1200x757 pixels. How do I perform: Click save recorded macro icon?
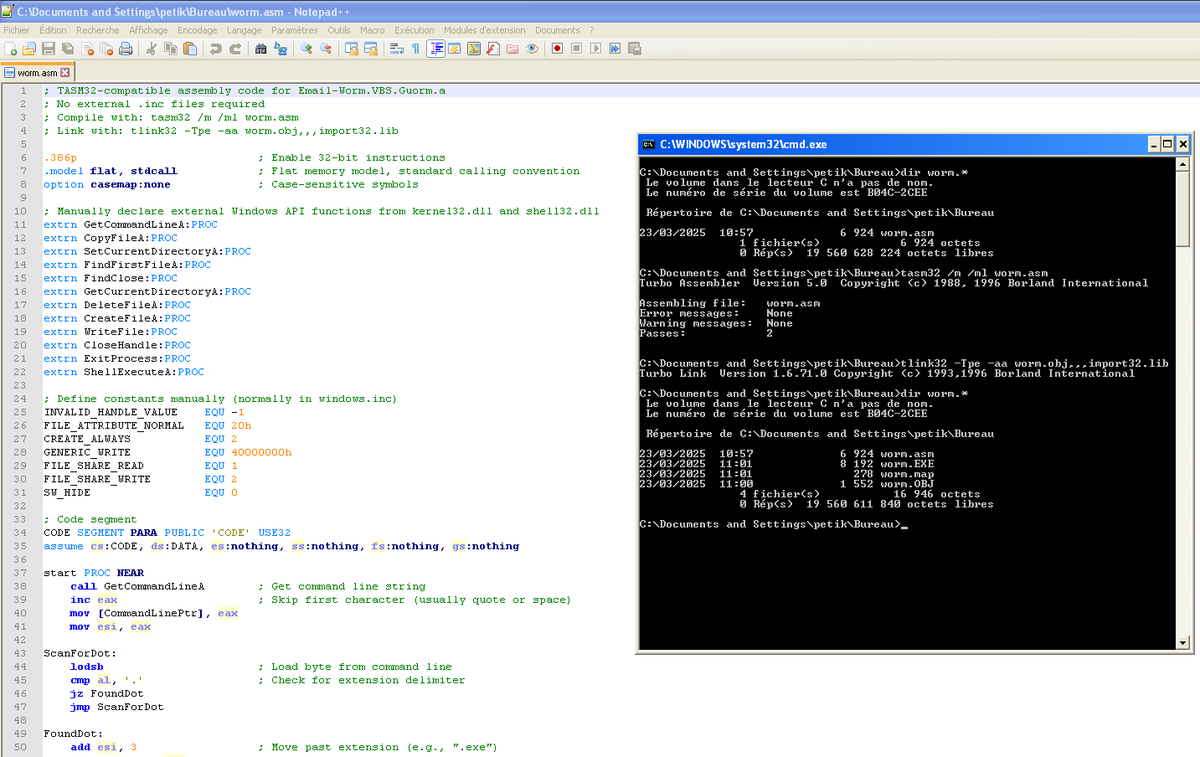click(634, 48)
